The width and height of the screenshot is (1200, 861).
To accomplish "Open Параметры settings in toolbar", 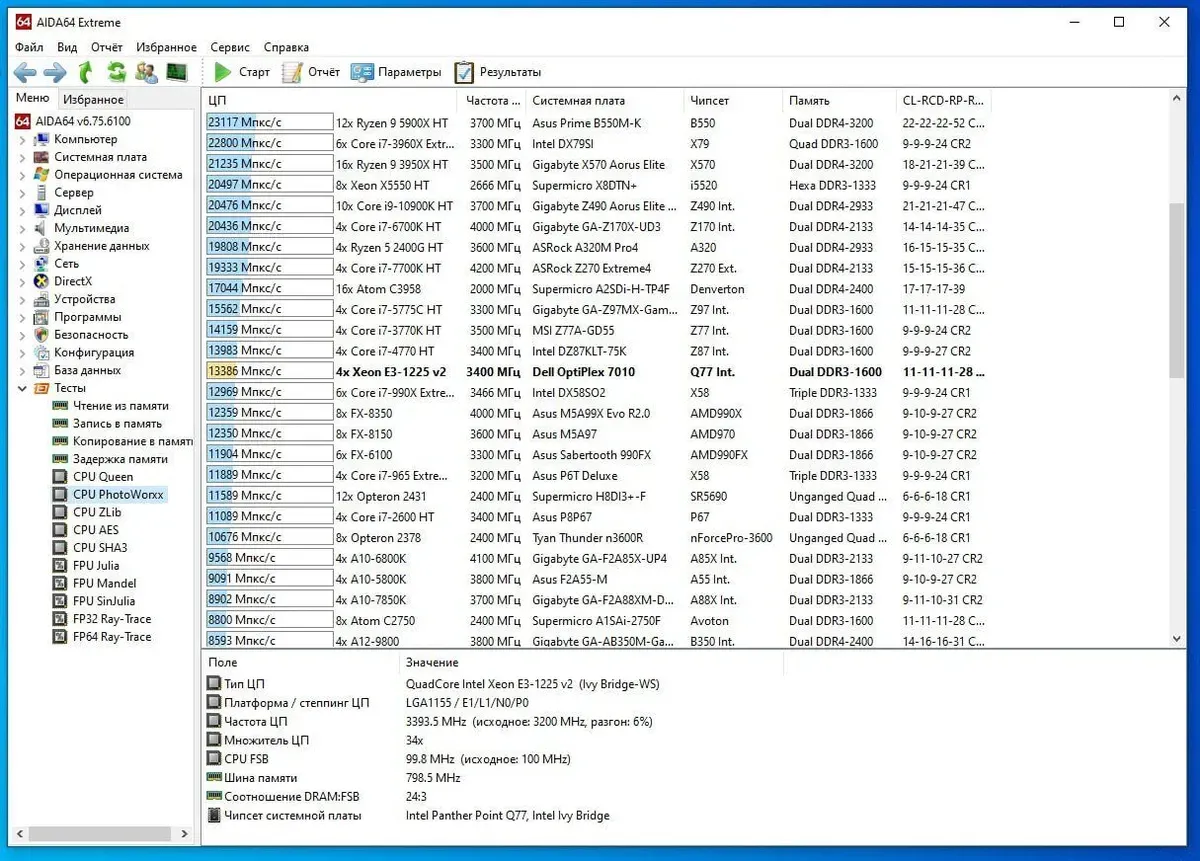I will [396, 72].
